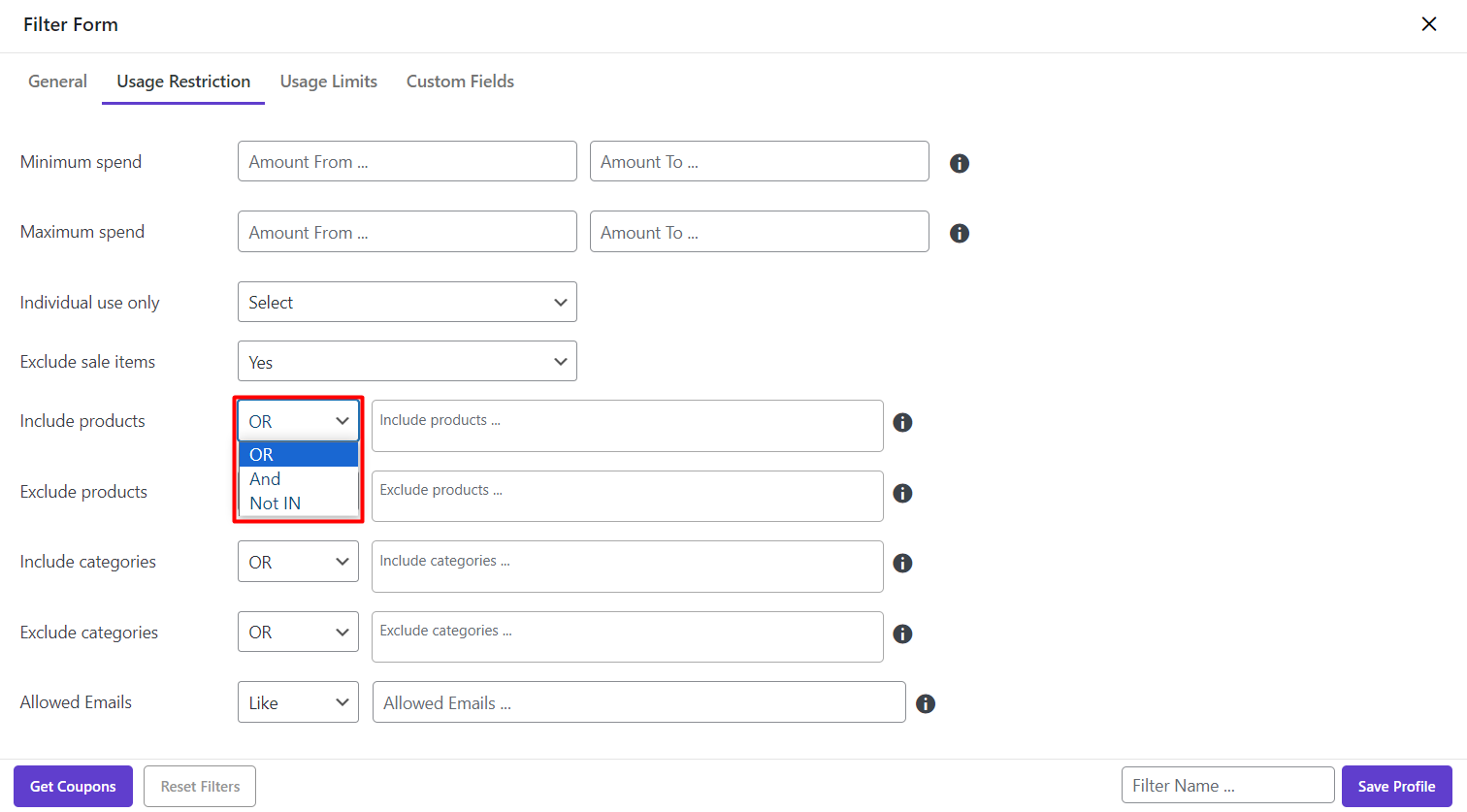Click the Filter Name input field
The width and height of the screenshot is (1467, 812).
[x=1227, y=786]
